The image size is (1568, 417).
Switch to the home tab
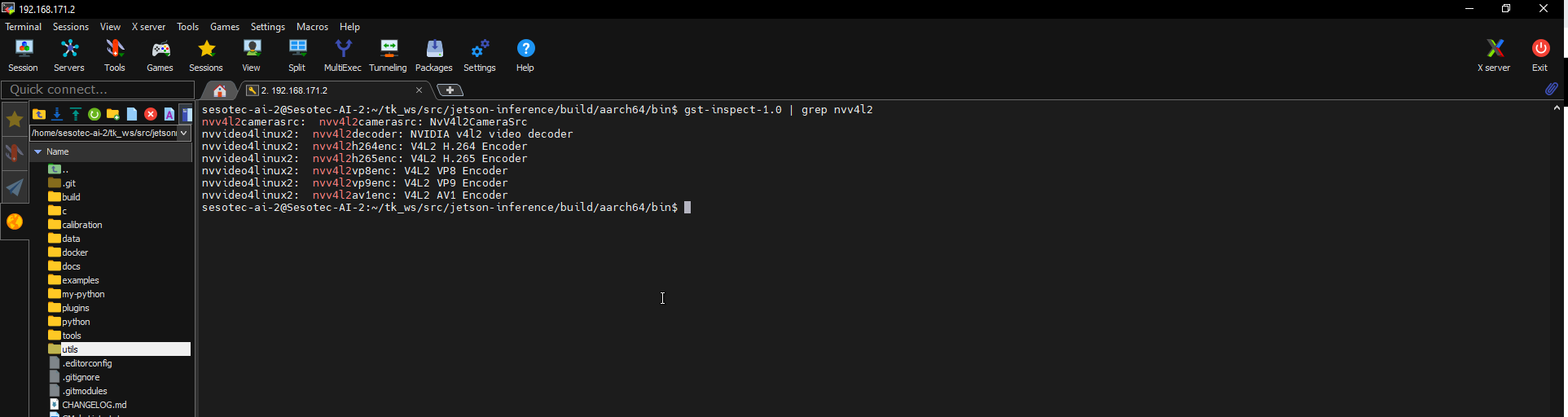pyautogui.click(x=220, y=90)
